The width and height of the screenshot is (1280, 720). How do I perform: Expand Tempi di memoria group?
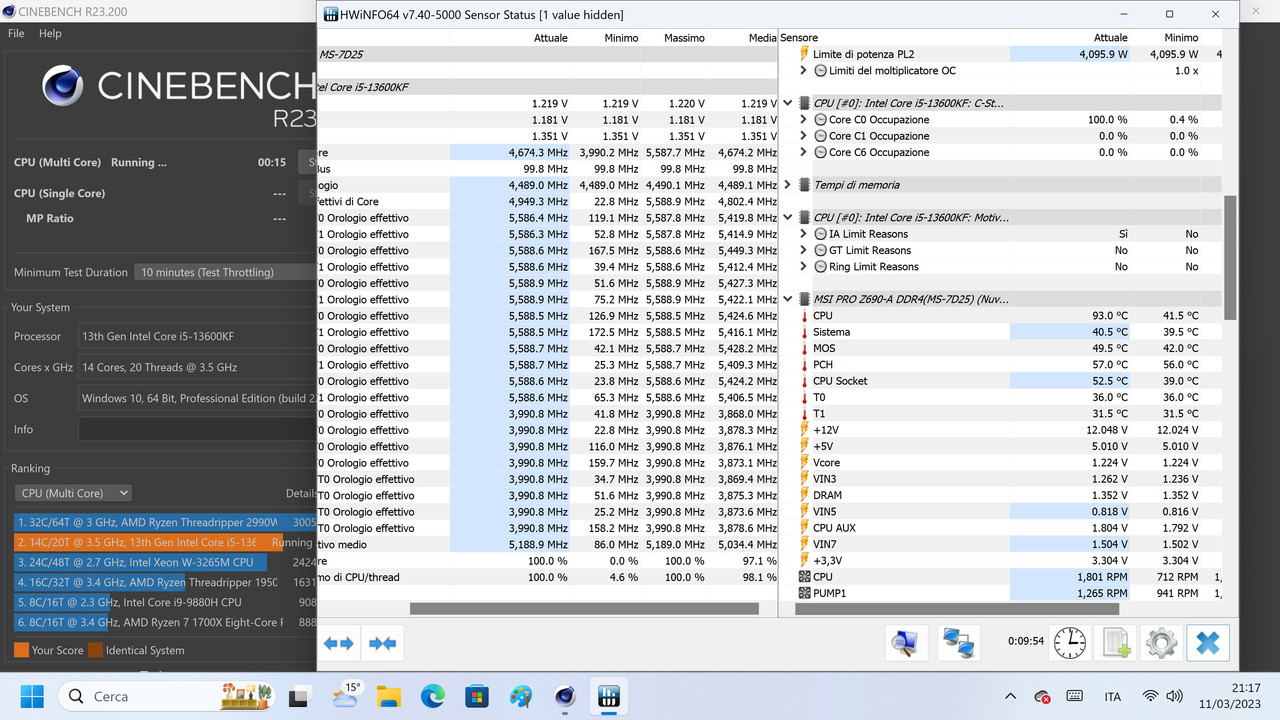788,185
